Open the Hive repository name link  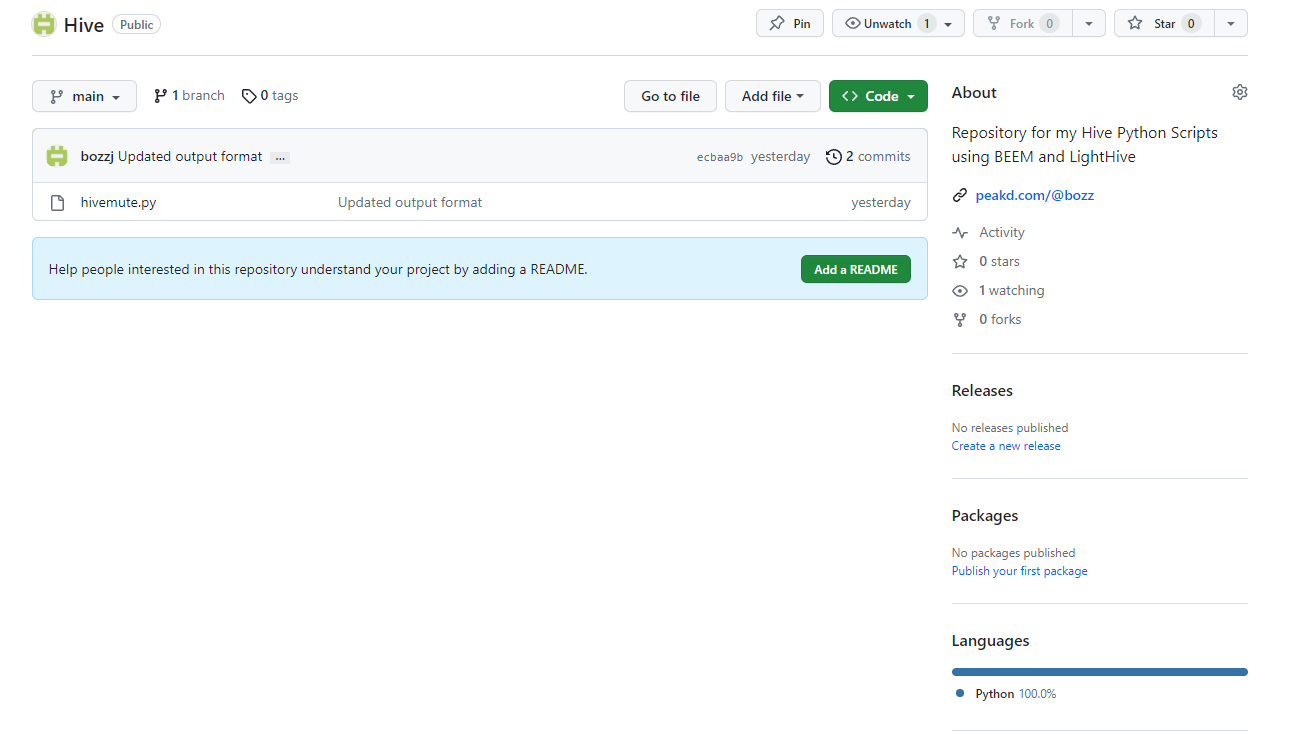click(84, 25)
